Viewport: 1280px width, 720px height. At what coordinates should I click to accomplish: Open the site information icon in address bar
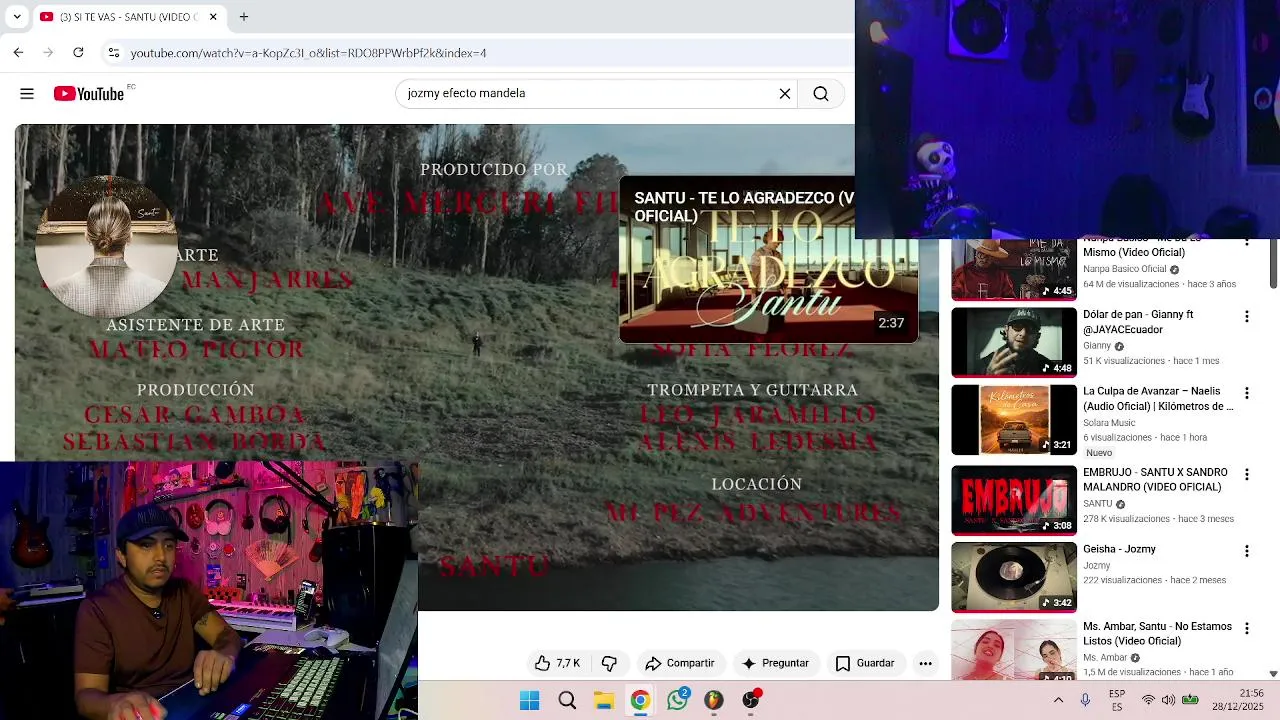pyautogui.click(x=113, y=53)
